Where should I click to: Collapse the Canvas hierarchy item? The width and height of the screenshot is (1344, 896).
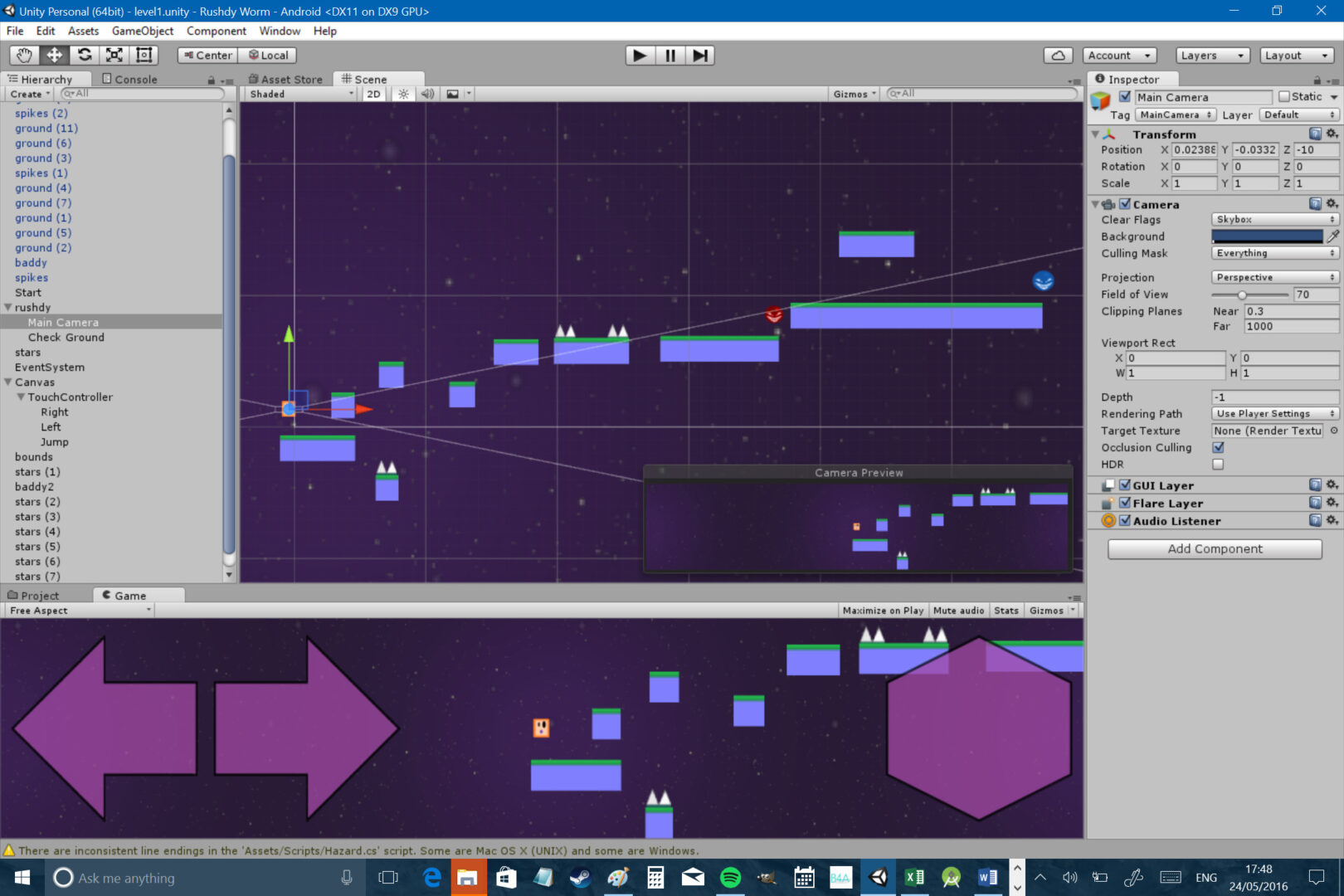(8, 382)
